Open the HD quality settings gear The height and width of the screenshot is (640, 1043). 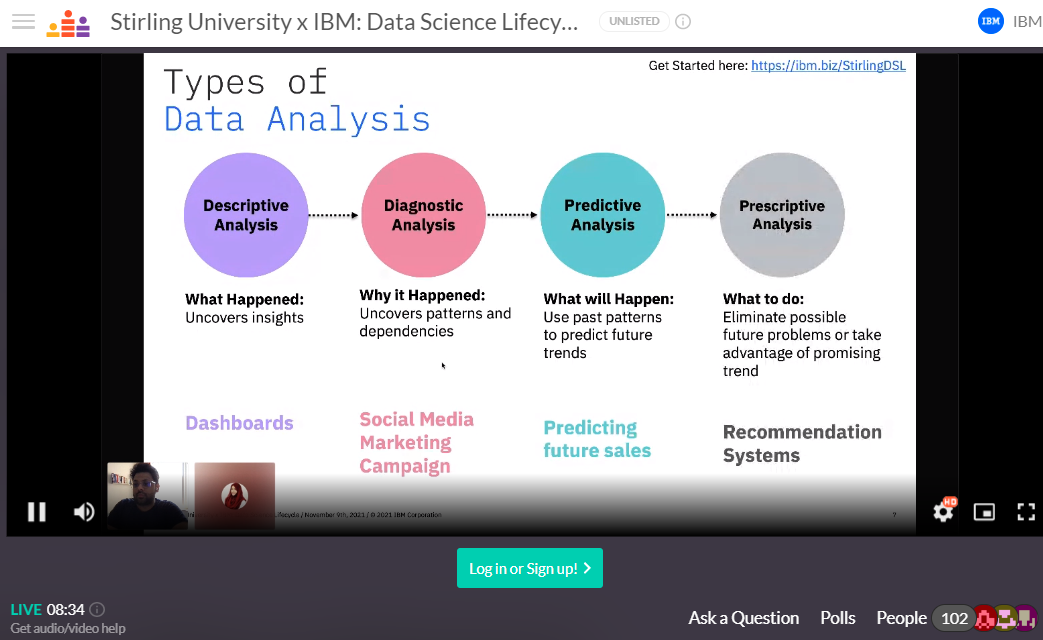942,511
